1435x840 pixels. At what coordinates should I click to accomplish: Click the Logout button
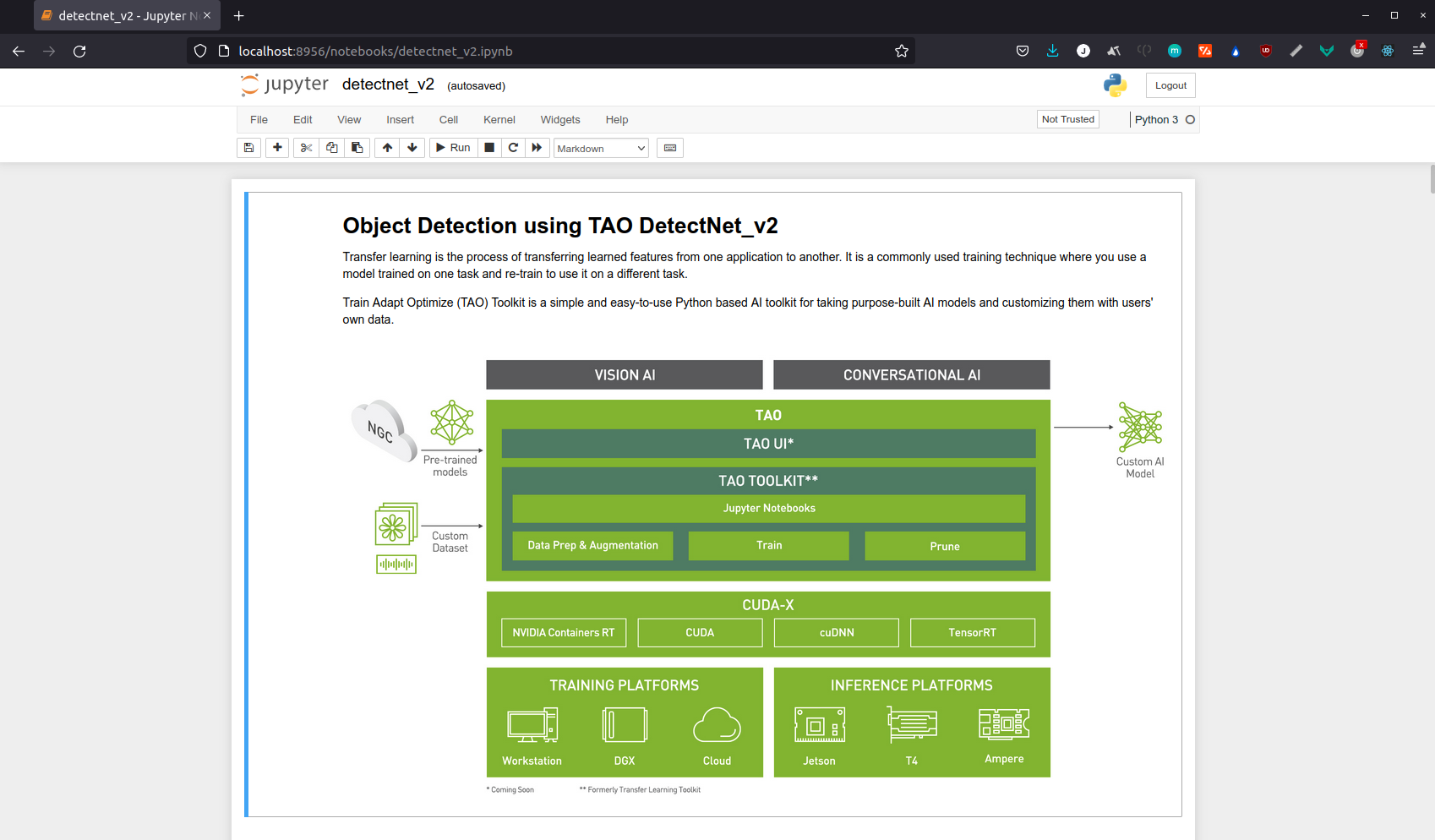pyautogui.click(x=1170, y=85)
